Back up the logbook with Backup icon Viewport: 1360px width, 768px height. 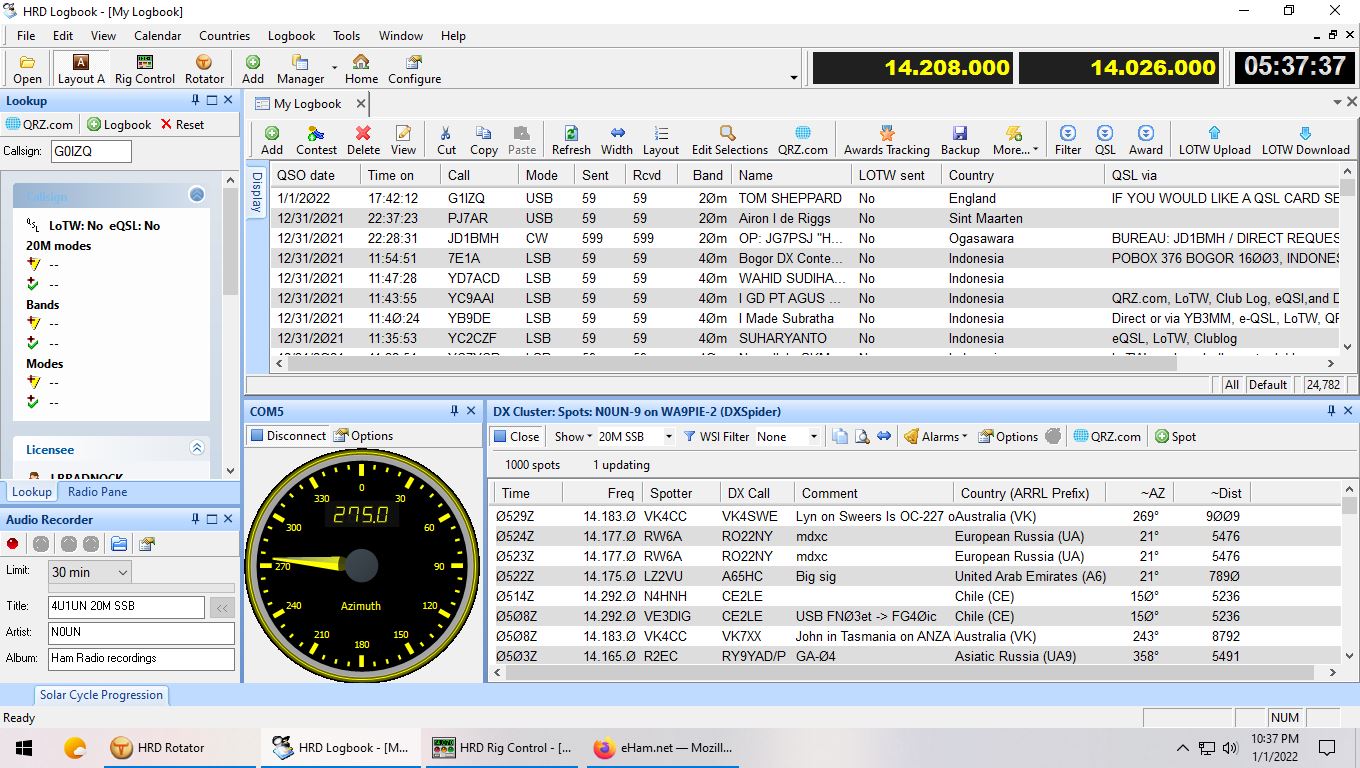pyautogui.click(x=960, y=140)
